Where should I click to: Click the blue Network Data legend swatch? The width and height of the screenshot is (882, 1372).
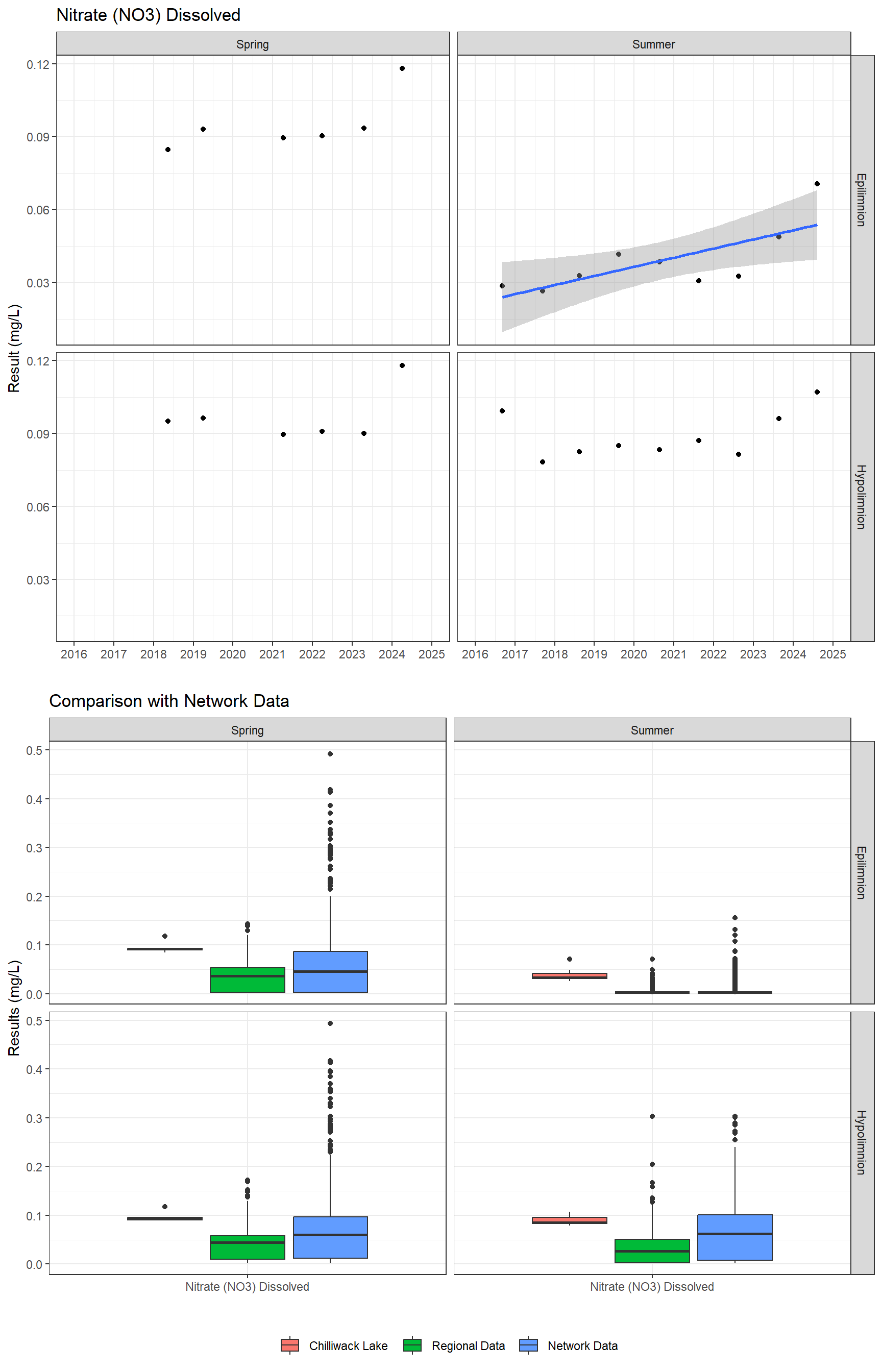point(528,1345)
